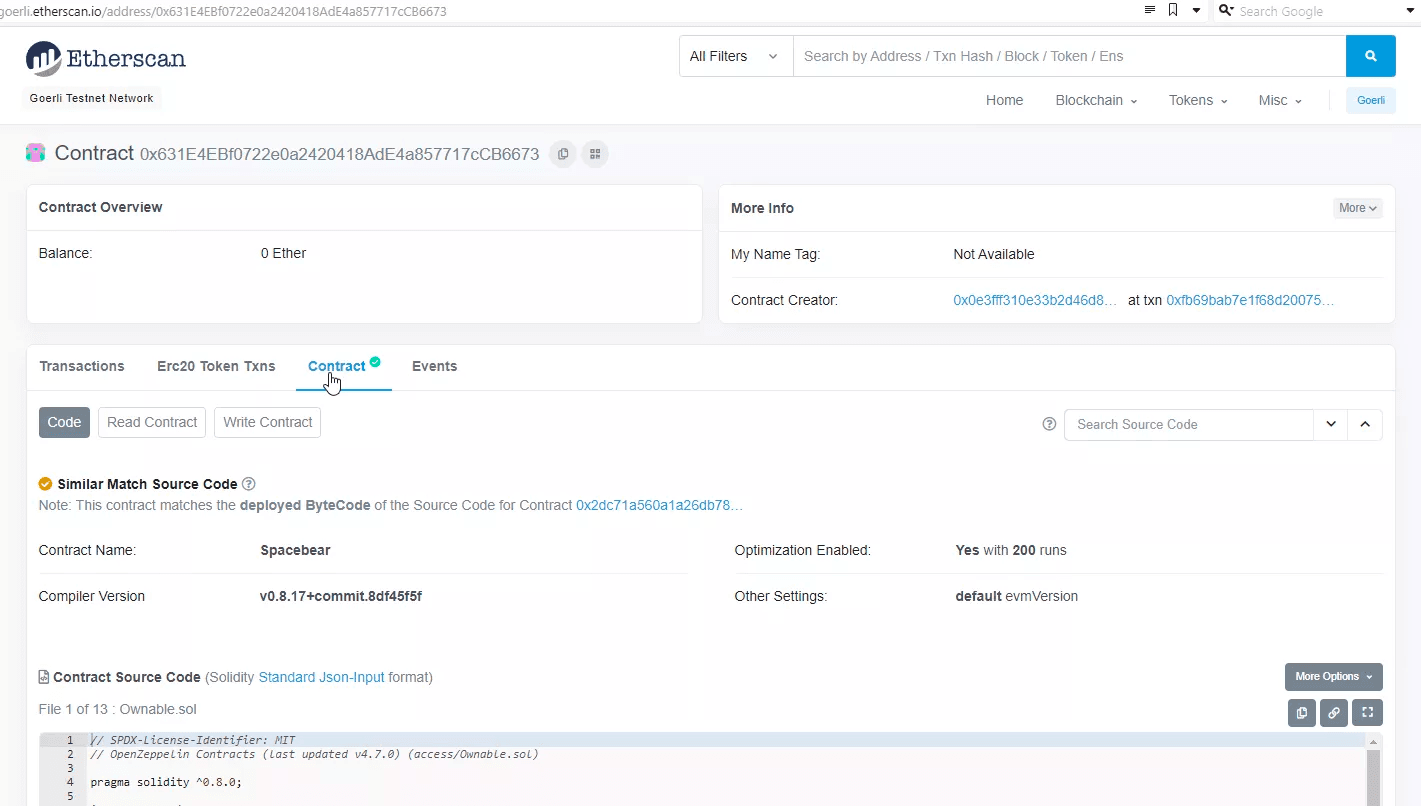Expand the Blockchain menu
This screenshot has width=1421, height=806.
click(x=1096, y=100)
